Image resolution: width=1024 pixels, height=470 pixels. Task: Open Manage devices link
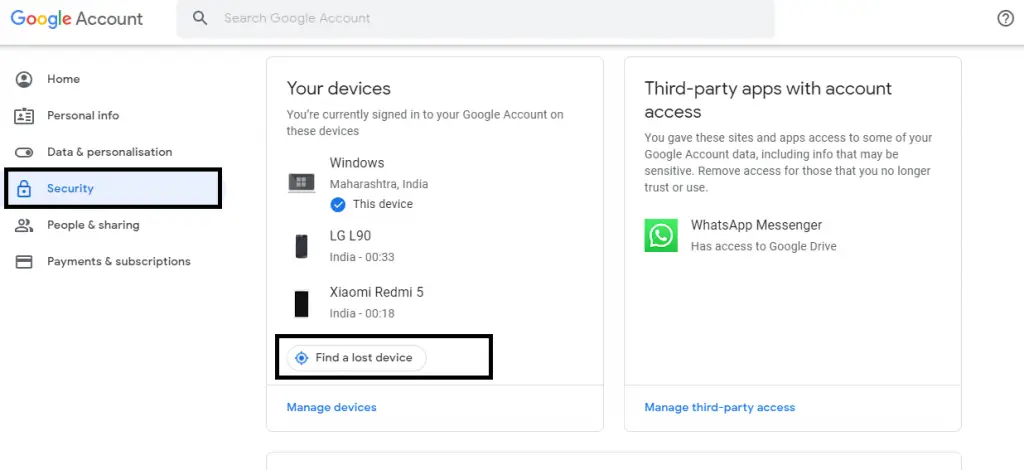[x=332, y=407]
